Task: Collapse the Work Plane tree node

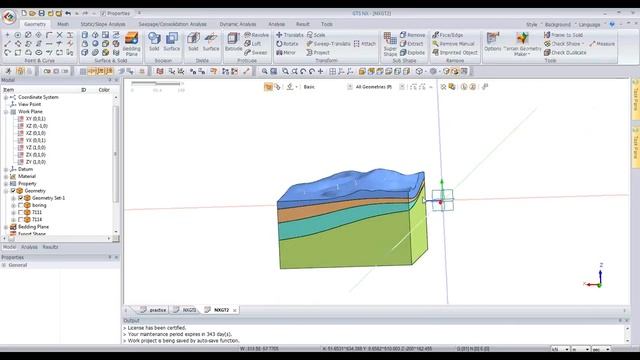Action: point(6,111)
